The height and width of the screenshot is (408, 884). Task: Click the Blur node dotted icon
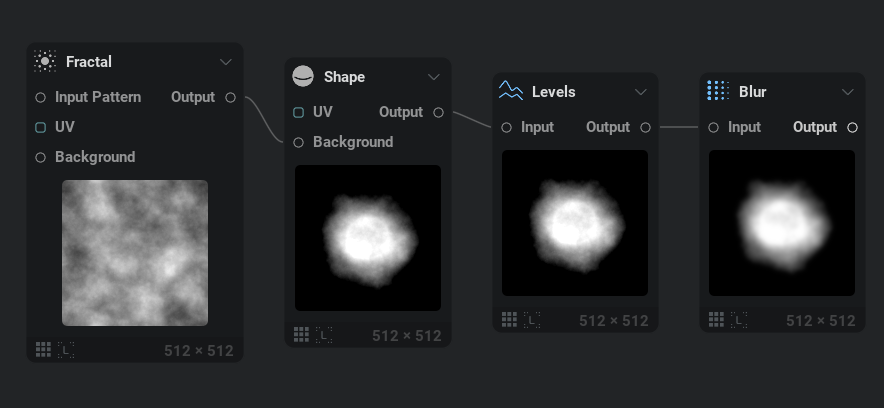pos(717,92)
